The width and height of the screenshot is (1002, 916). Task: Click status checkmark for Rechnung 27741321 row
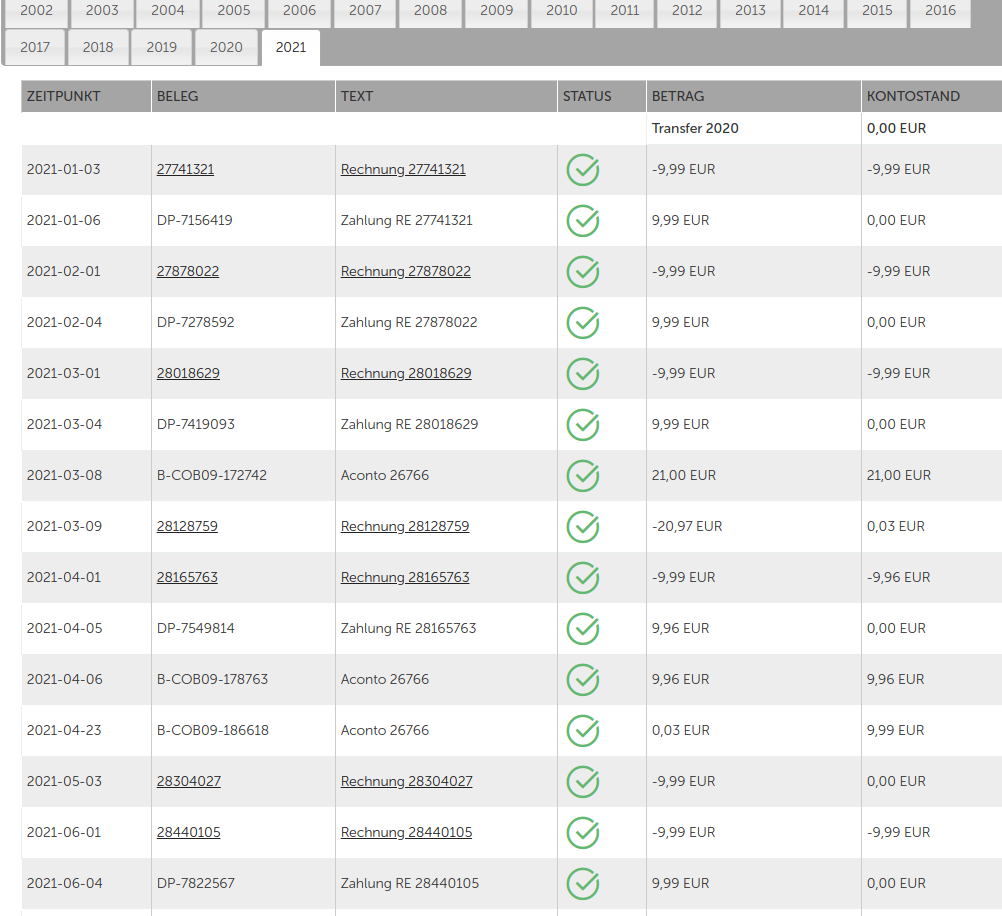[x=583, y=170]
